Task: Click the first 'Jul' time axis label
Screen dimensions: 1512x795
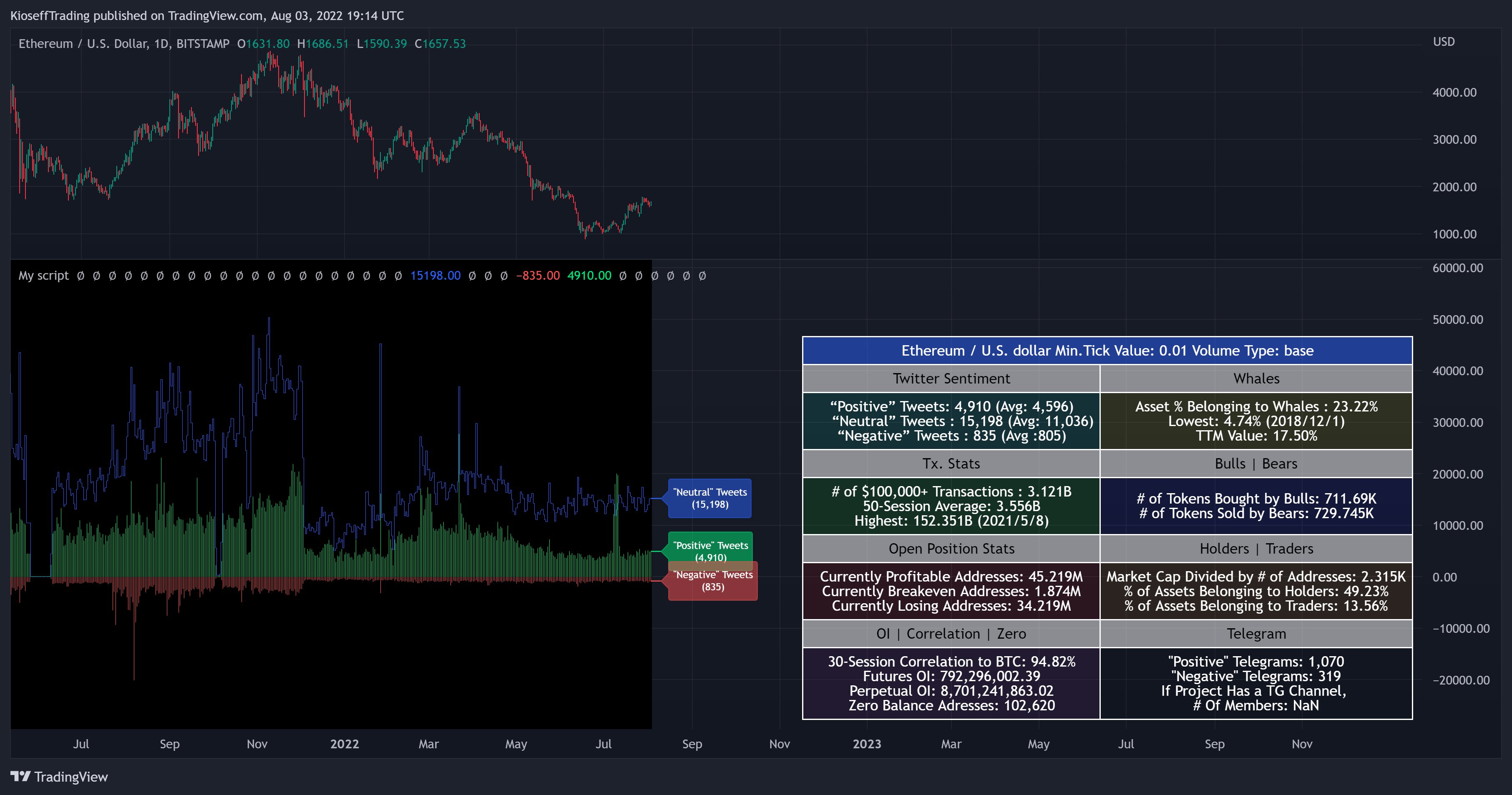Action: click(81, 744)
